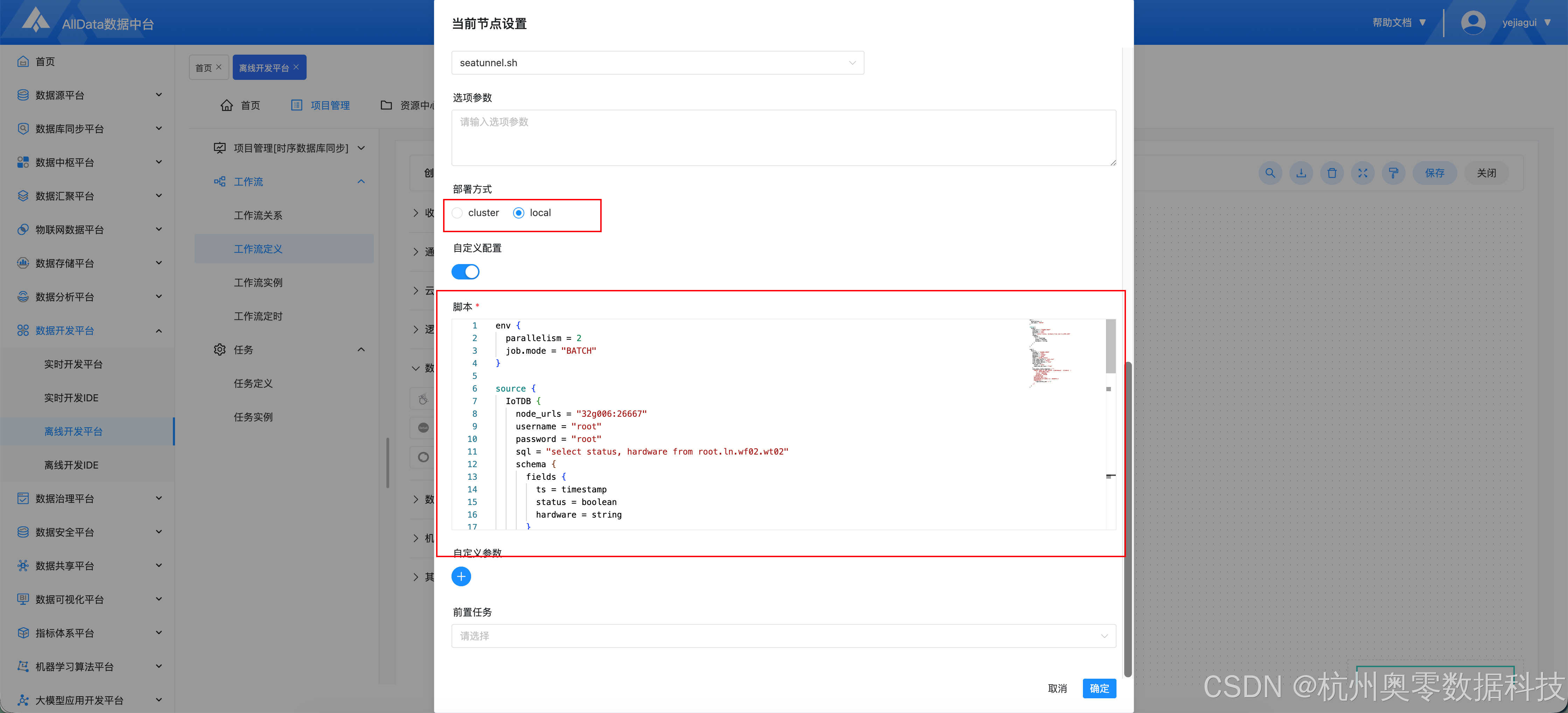
Task: Click the trash delete icon in toolbar
Action: pos(1332,173)
